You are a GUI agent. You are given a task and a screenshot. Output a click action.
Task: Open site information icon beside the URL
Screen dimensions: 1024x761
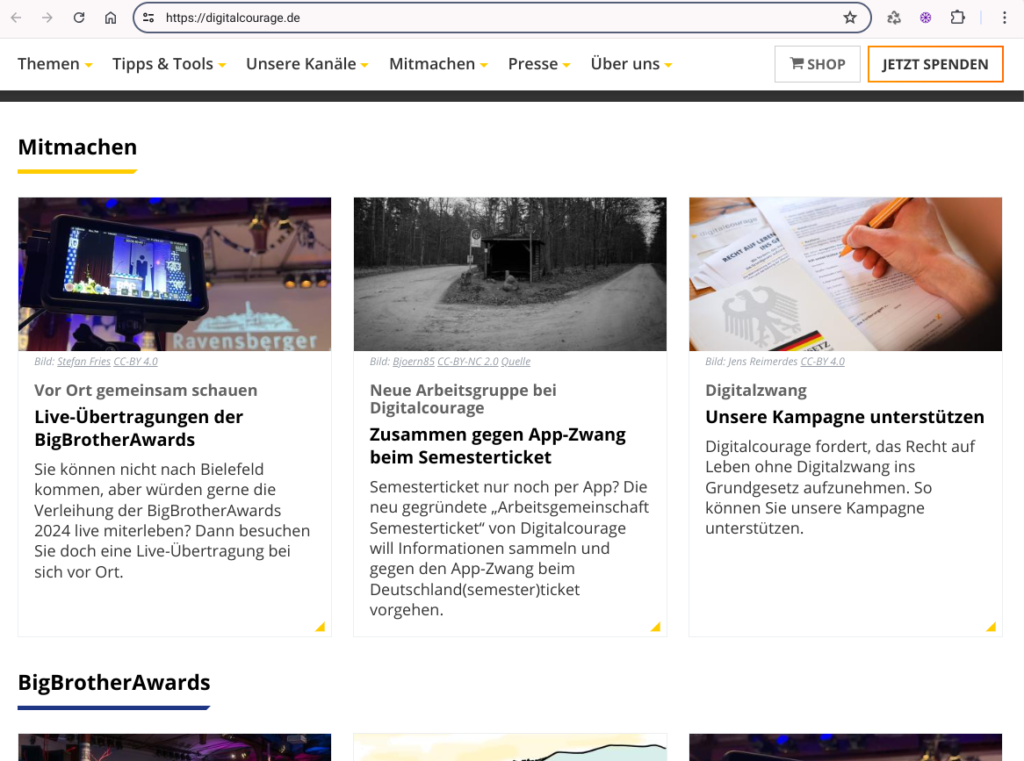click(149, 18)
